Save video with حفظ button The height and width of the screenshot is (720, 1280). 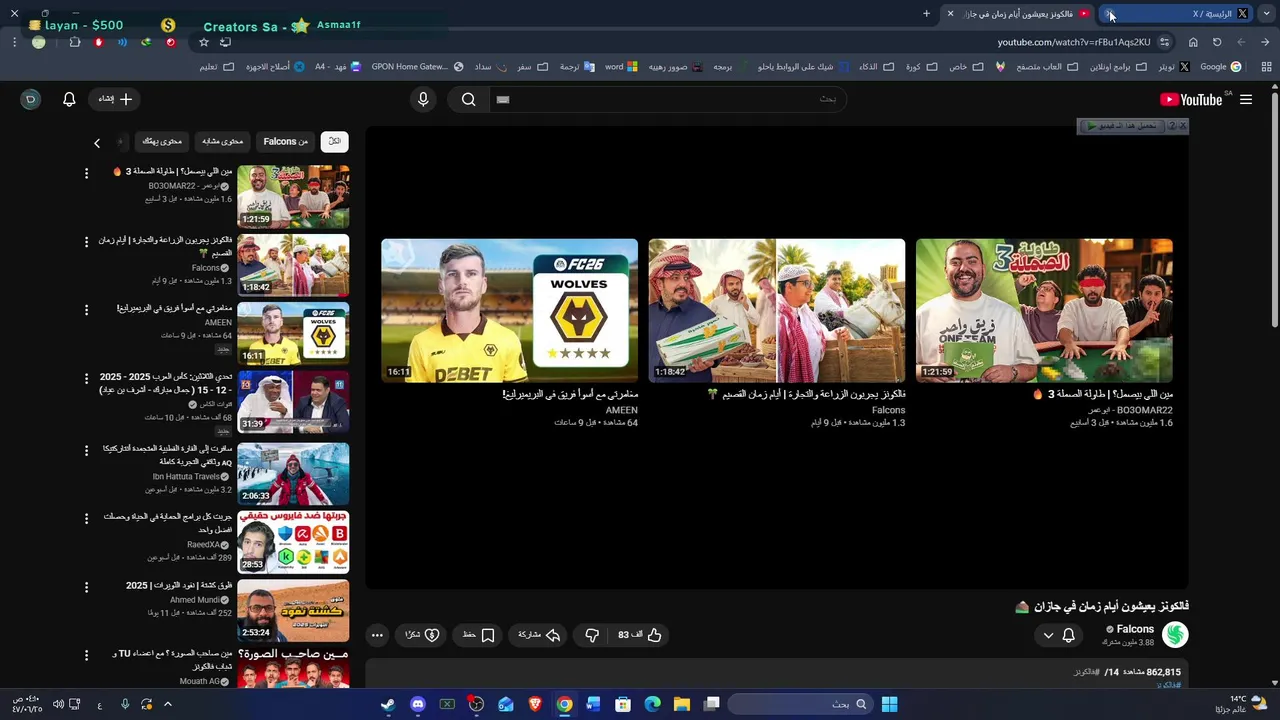pyautogui.click(x=478, y=635)
